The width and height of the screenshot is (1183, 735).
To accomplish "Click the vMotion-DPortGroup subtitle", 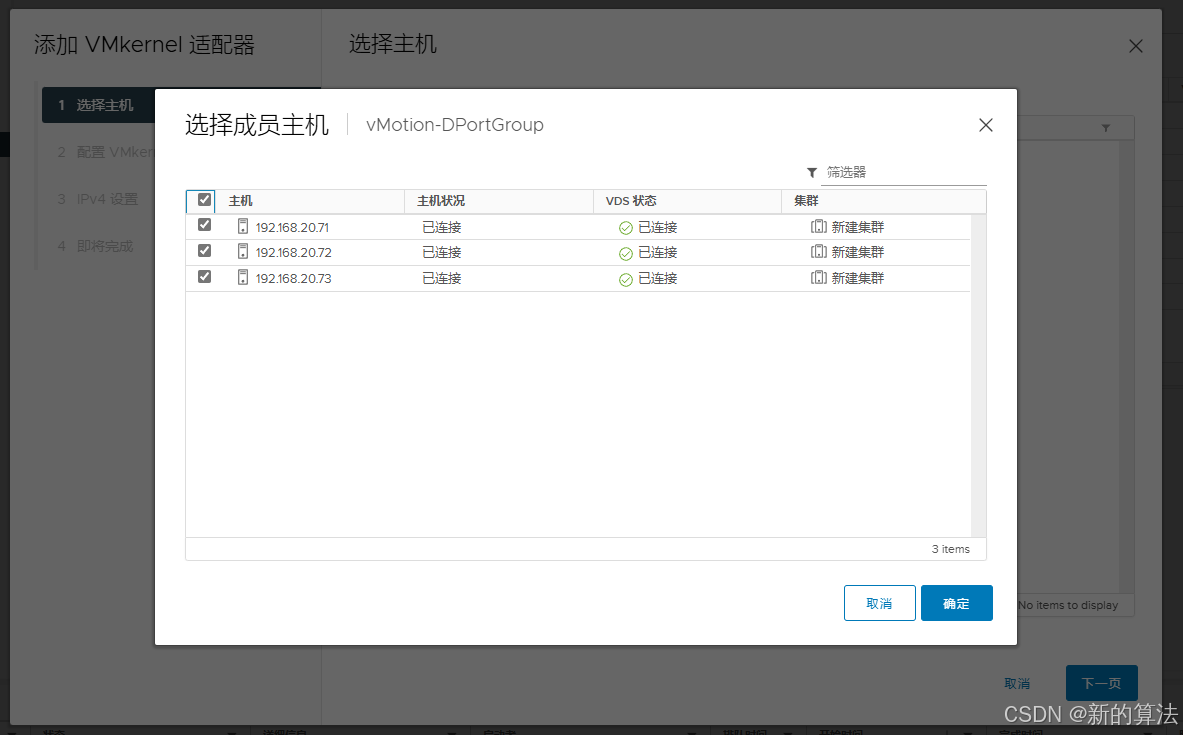I will [455, 125].
